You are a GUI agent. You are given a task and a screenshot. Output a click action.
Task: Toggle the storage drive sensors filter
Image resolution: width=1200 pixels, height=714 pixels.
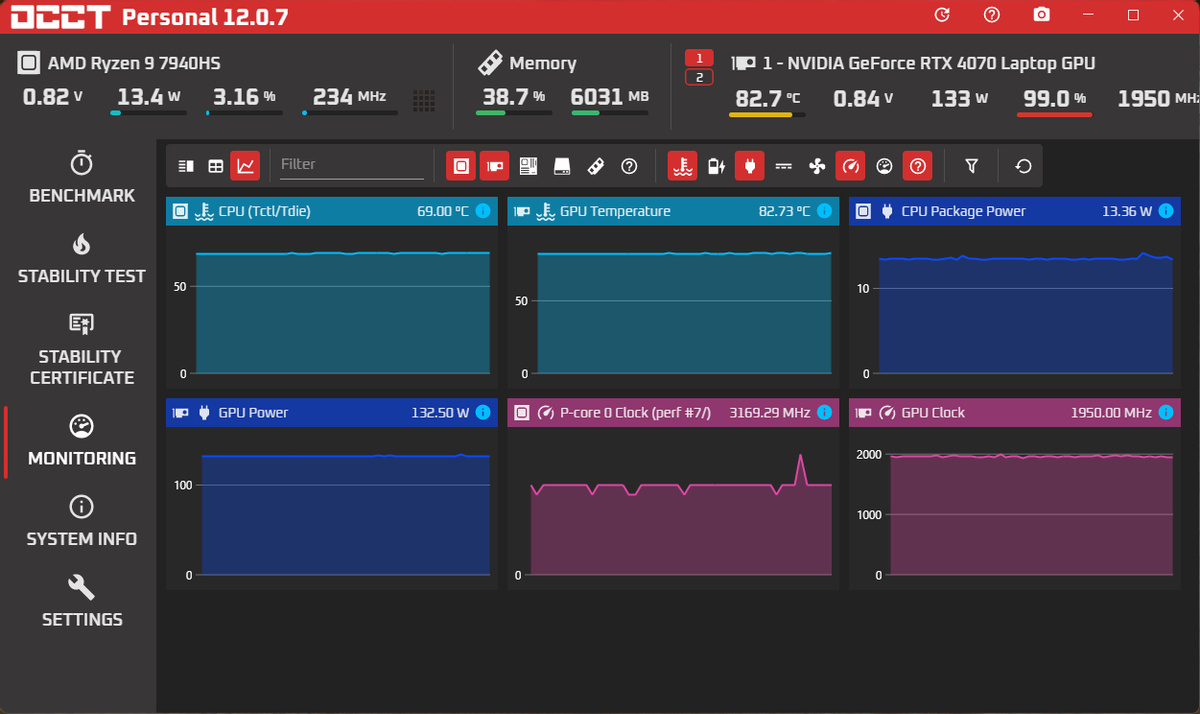pyautogui.click(x=562, y=166)
